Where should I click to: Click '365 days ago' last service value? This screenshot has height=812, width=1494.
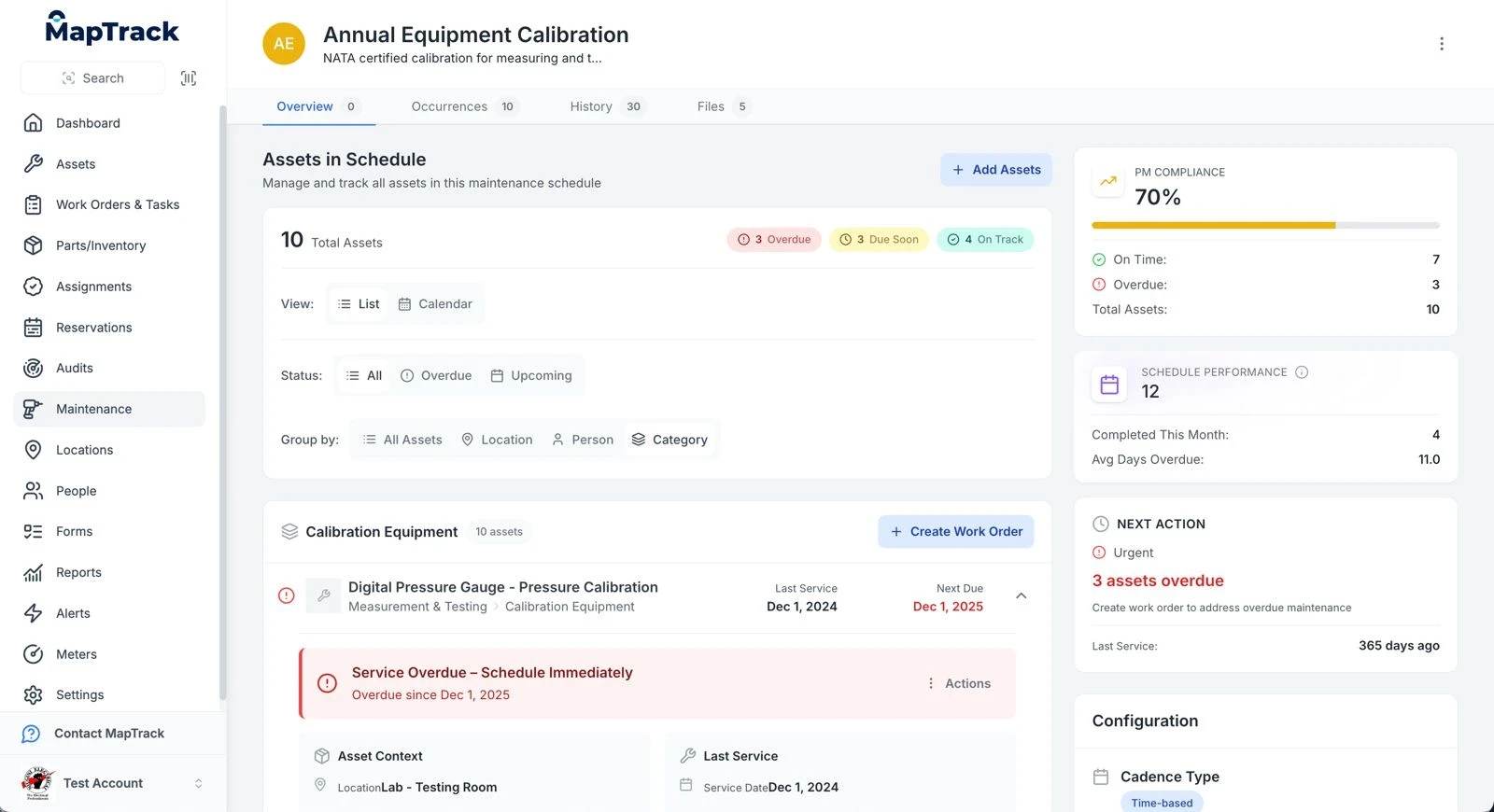coord(1399,646)
